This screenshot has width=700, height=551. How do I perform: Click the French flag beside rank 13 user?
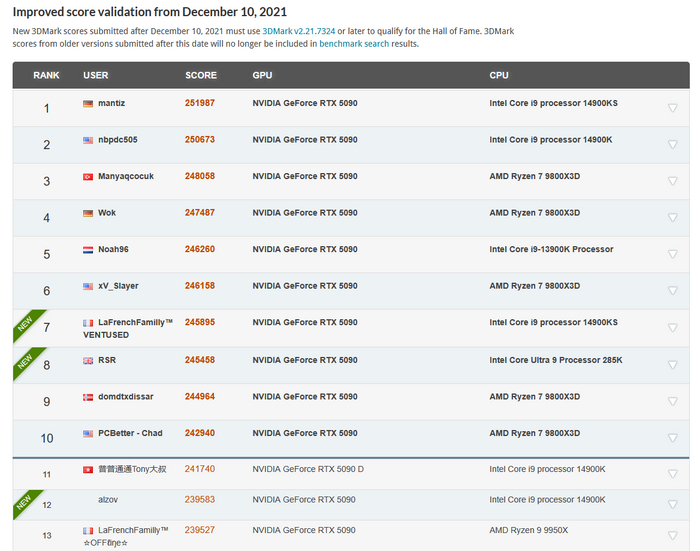pos(88,531)
